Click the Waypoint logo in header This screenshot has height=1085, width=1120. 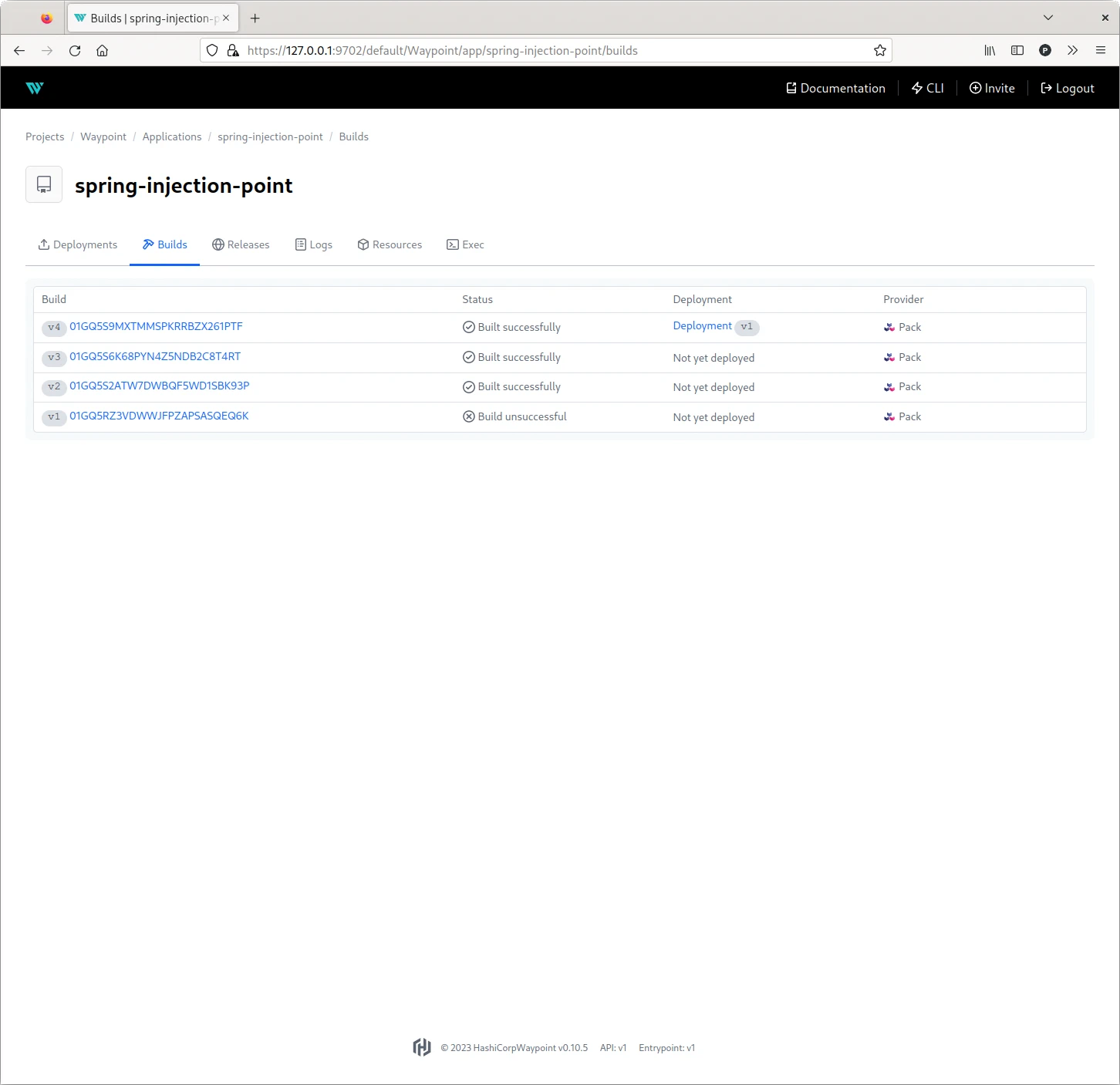pyautogui.click(x=35, y=88)
